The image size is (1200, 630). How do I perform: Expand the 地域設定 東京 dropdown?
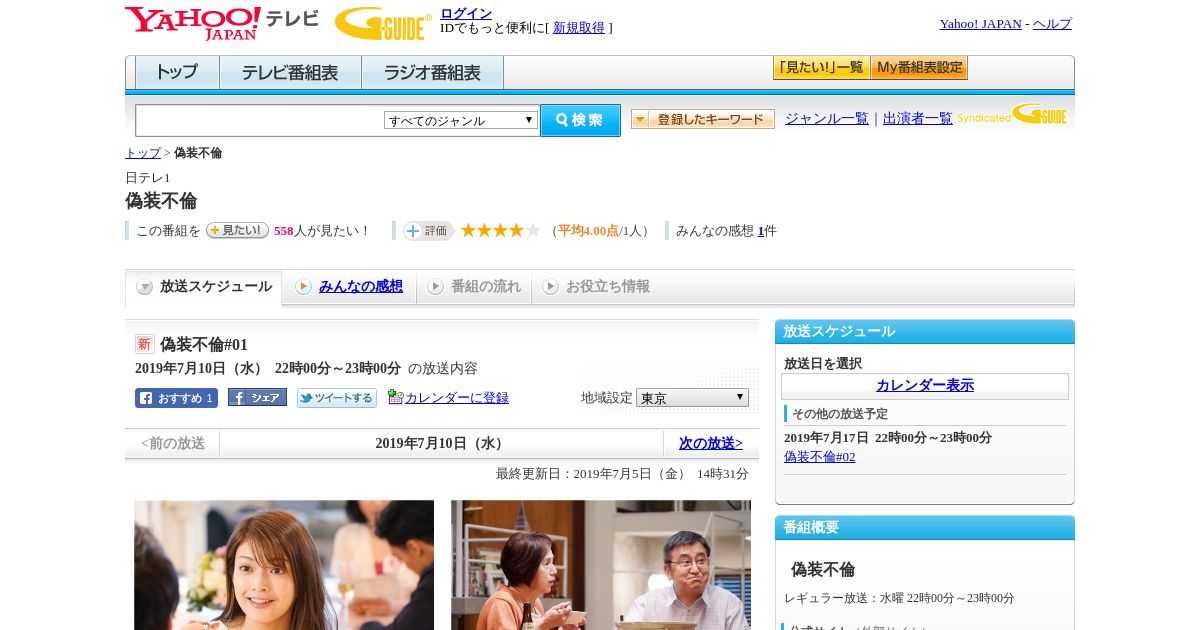pyautogui.click(x=692, y=397)
